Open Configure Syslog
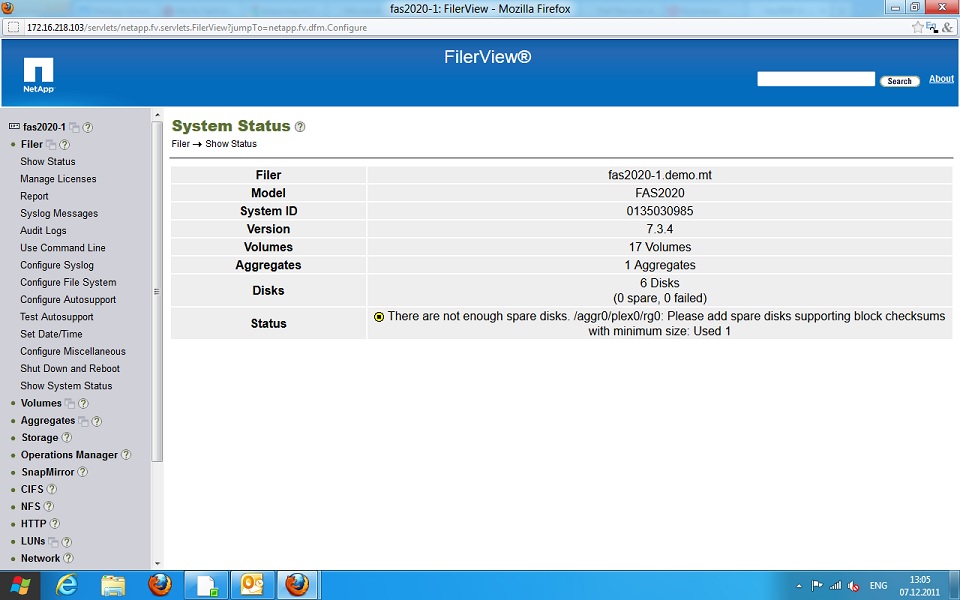 tap(57, 265)
